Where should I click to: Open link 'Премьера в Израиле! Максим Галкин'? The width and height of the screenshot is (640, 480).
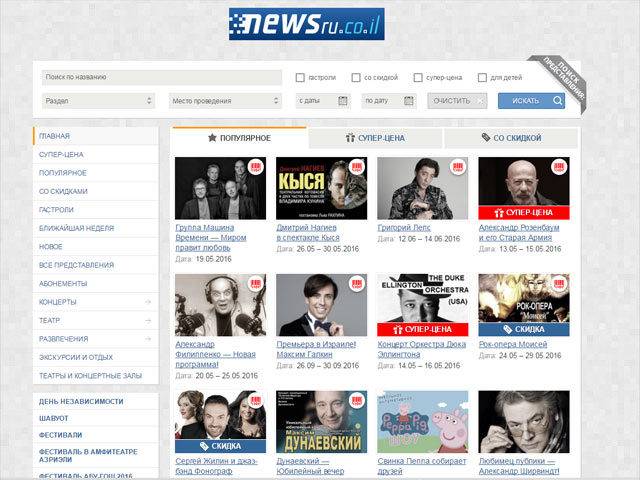316,349
